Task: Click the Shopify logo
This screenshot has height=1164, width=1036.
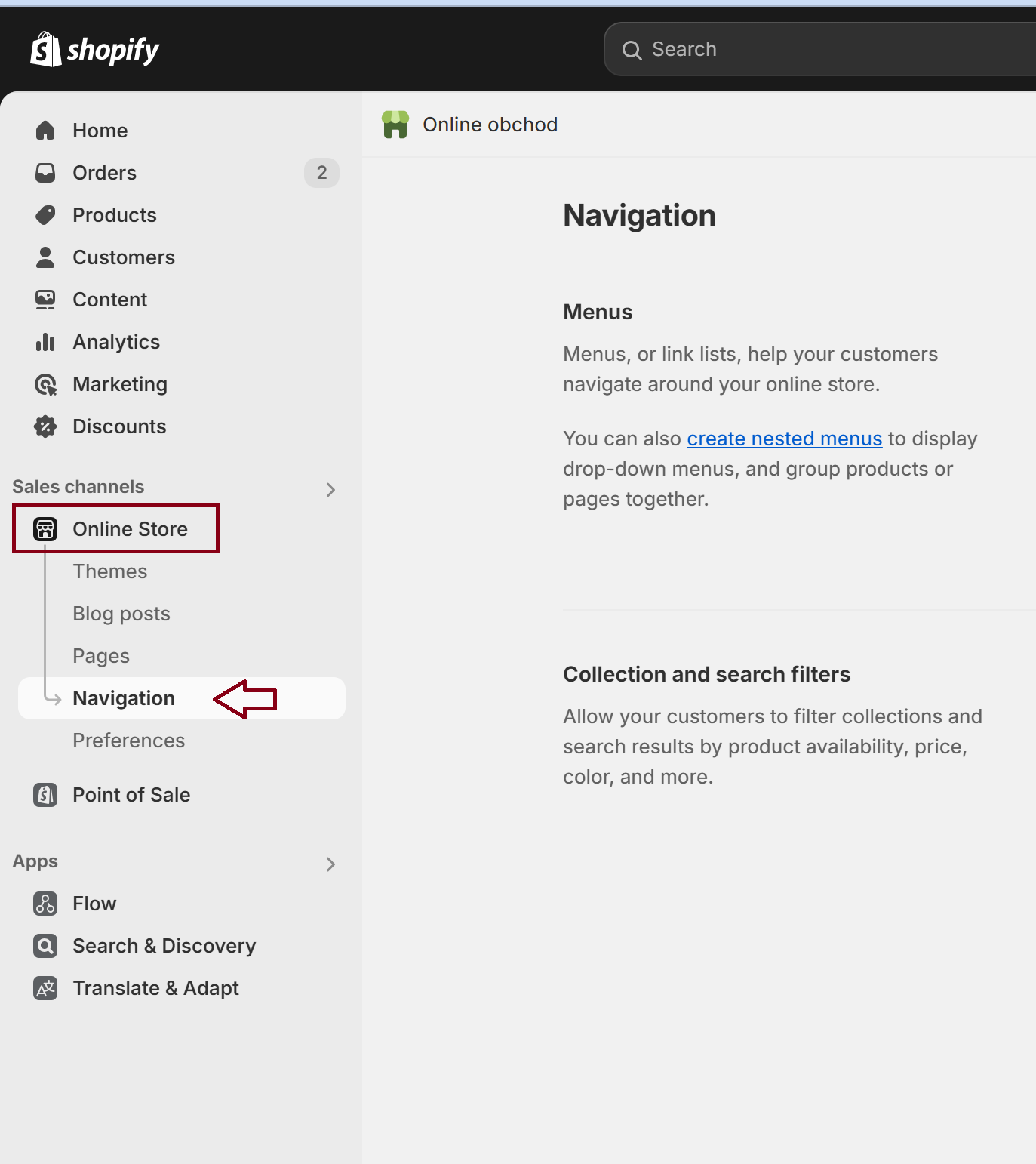Action: click(94, 48)
